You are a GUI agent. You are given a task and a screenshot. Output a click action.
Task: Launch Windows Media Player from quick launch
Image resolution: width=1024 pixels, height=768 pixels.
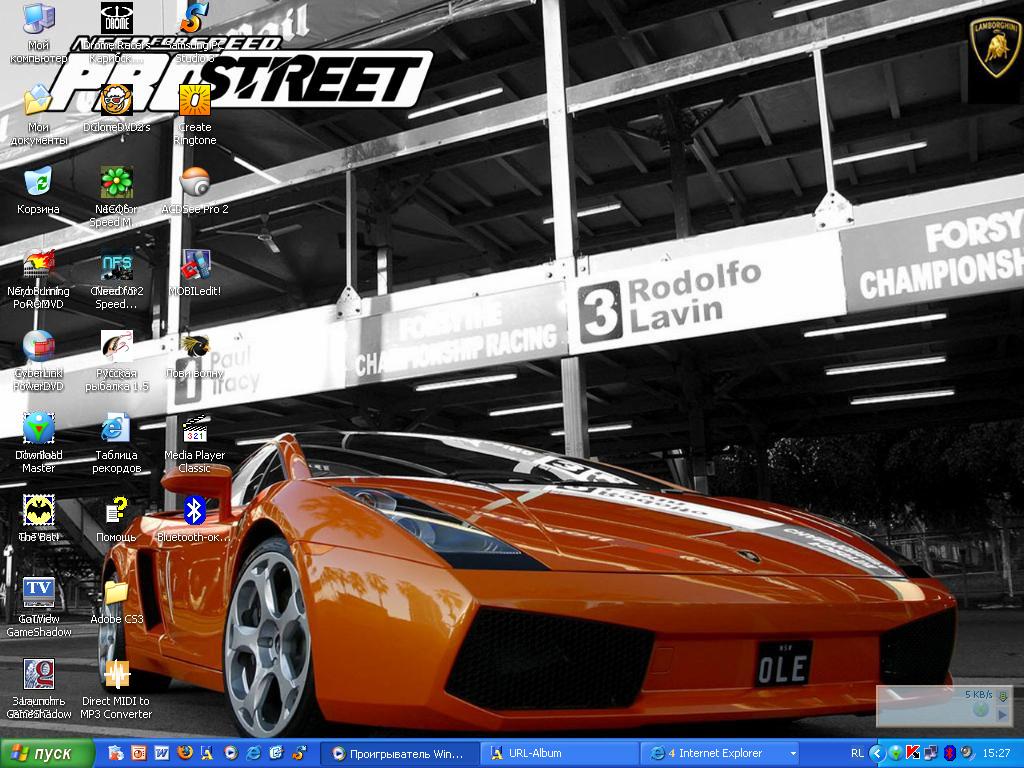pos(231,754)
